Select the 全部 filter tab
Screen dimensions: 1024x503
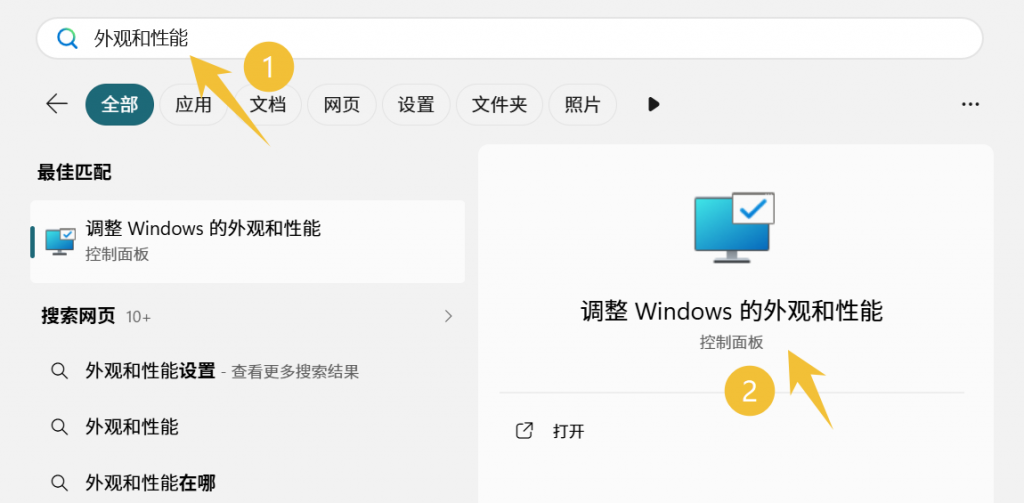(120, 105)
